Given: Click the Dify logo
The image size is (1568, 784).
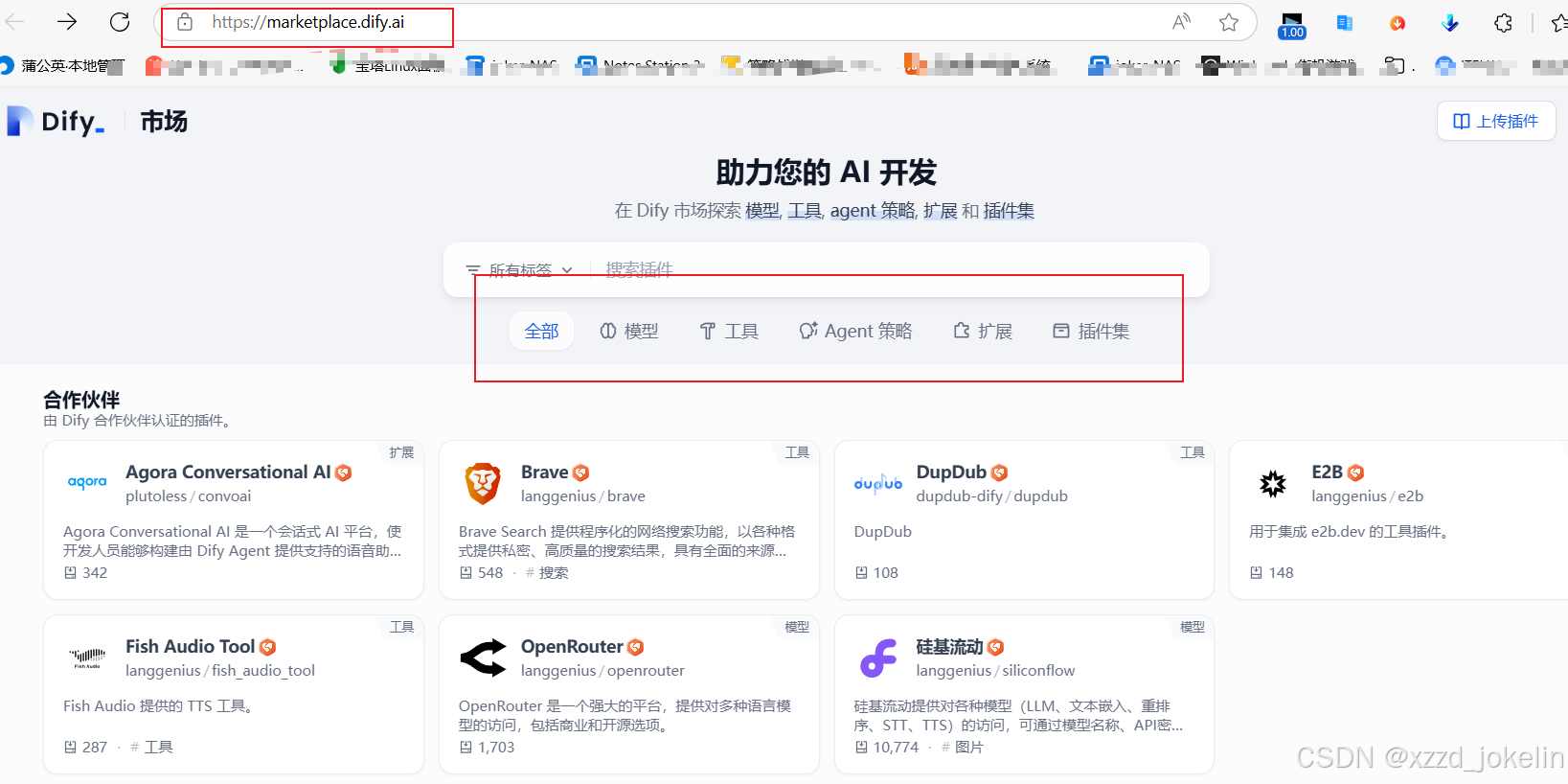Looking at the screenshot, I should pyautogui.click(x=56, y=122).
